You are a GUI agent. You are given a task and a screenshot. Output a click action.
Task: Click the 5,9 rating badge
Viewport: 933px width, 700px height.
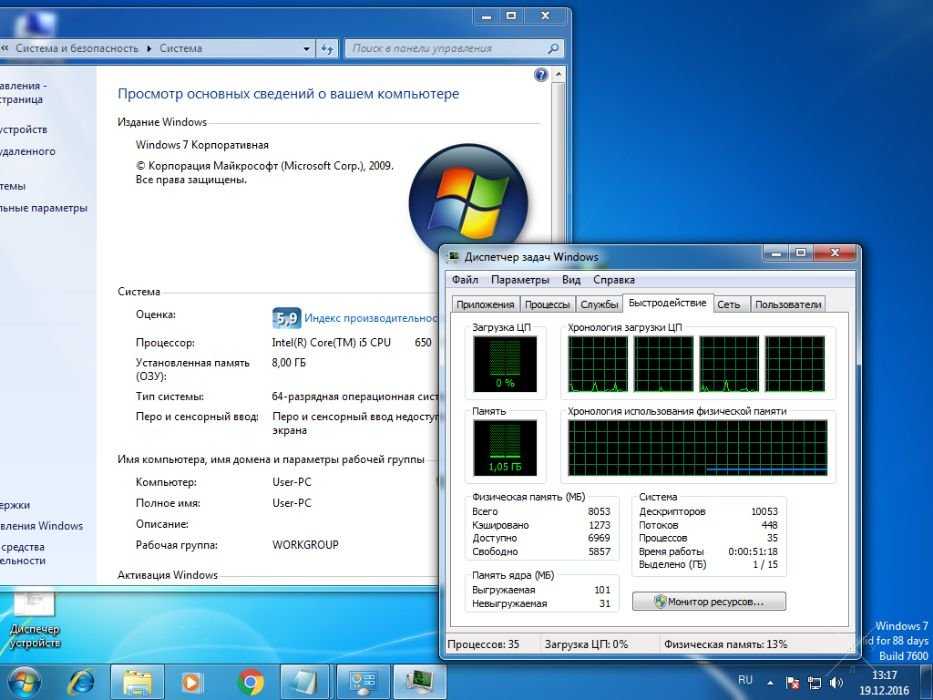pyautogui.click(x=287, y=318)
